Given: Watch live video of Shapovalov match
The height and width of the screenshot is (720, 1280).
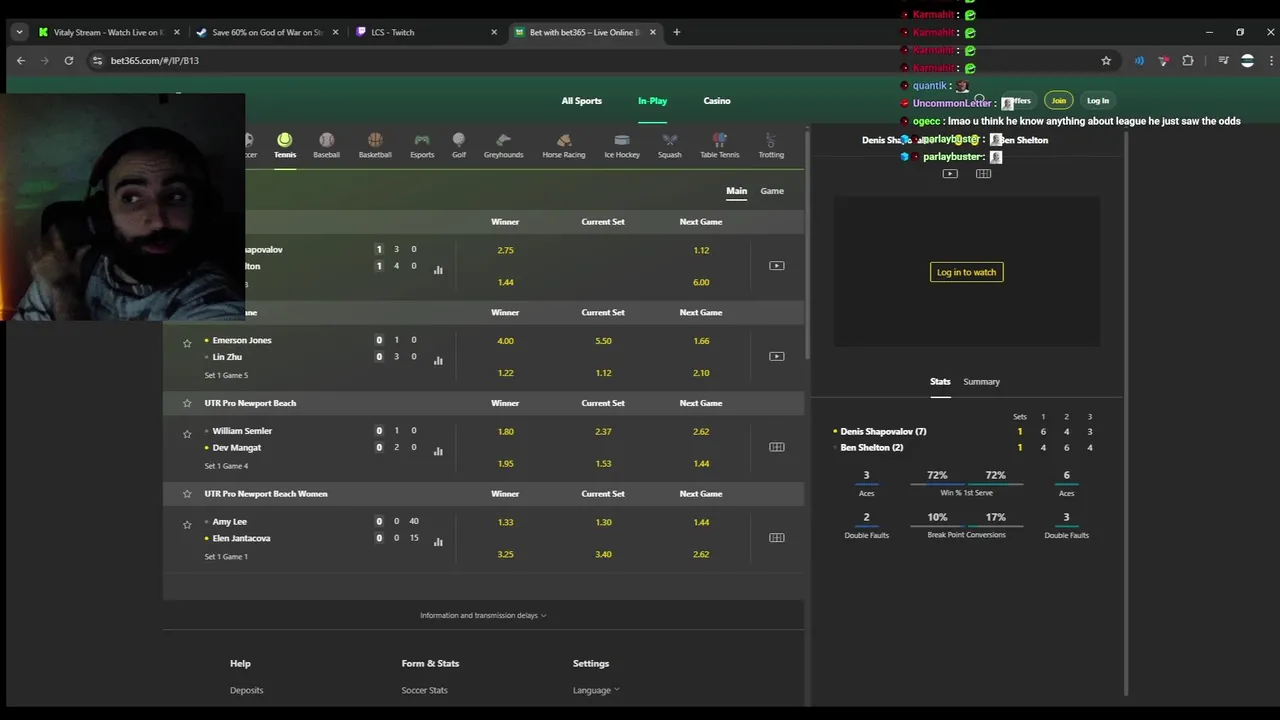Looking at the screenshot, I should point(776,265).
